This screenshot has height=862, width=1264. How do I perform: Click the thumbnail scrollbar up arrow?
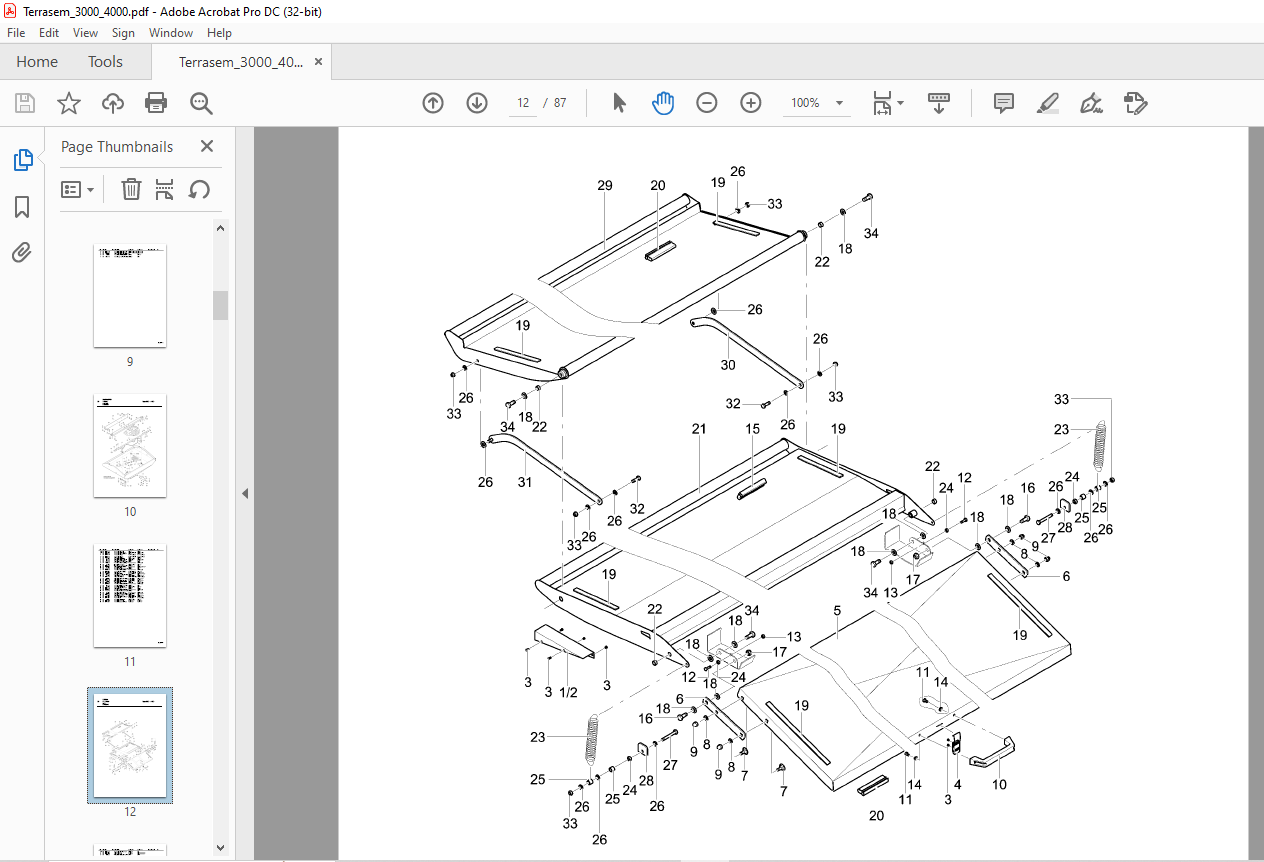click(220, 228)
